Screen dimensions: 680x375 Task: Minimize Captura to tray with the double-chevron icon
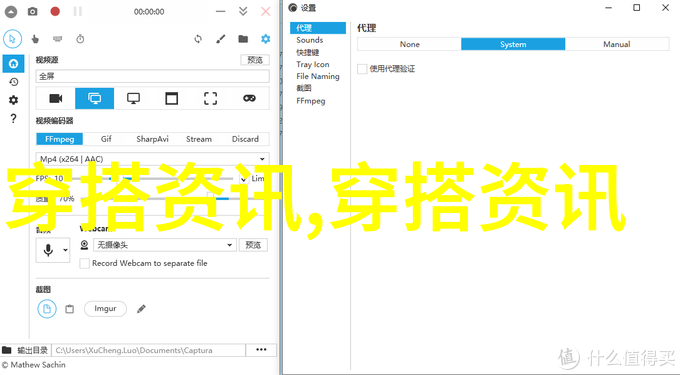[x=243, y=11]
